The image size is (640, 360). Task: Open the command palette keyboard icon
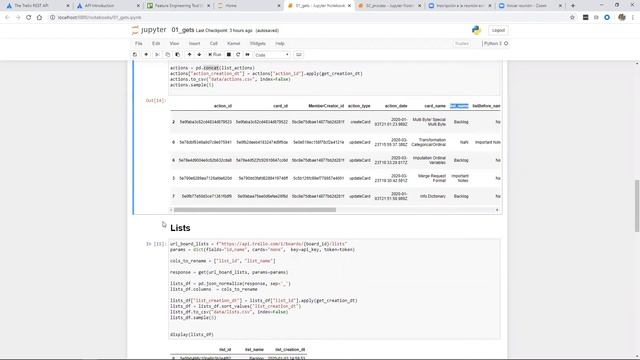tap(299, 55)
